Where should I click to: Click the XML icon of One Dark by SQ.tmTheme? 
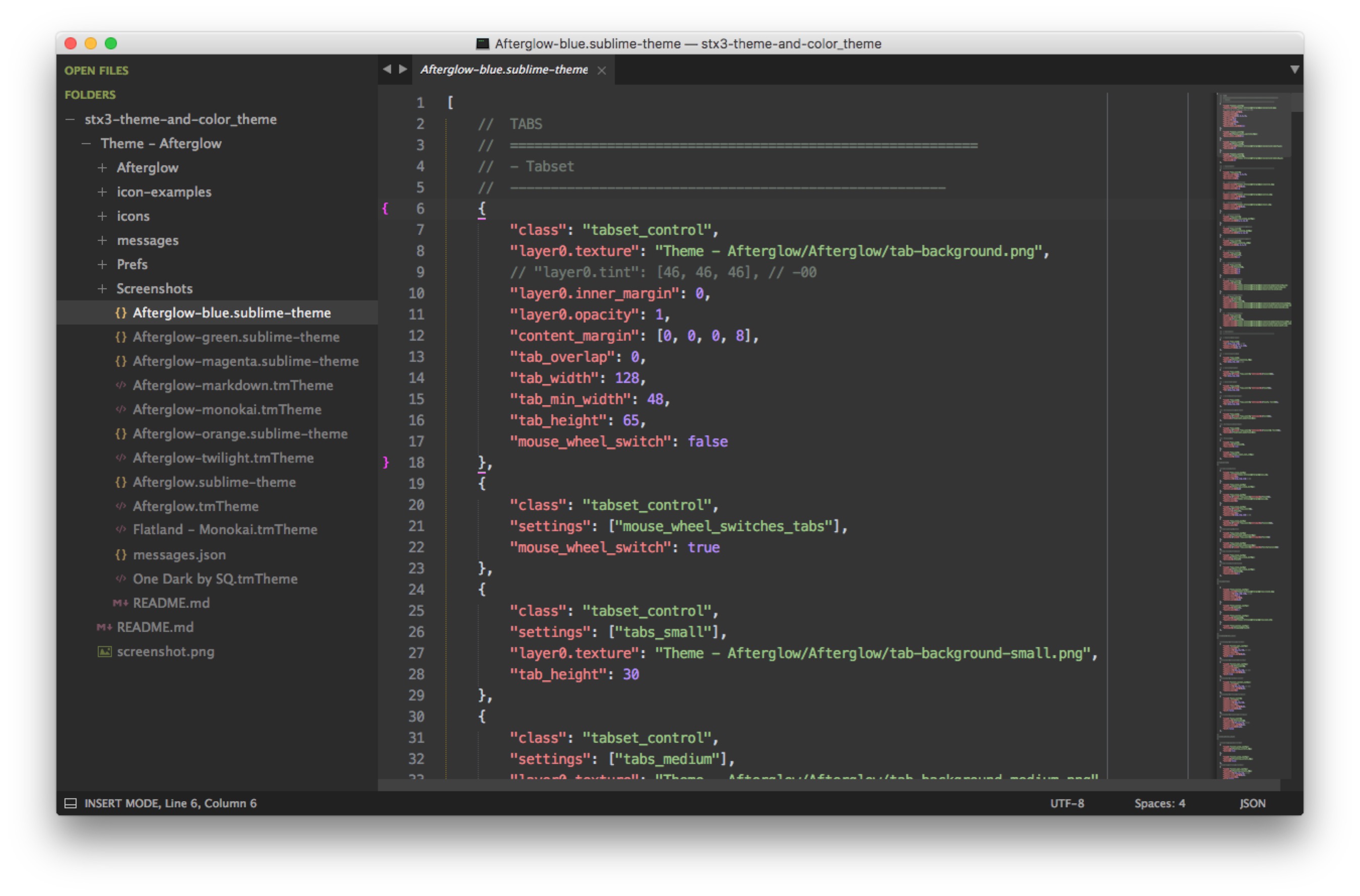coord(120,579)
